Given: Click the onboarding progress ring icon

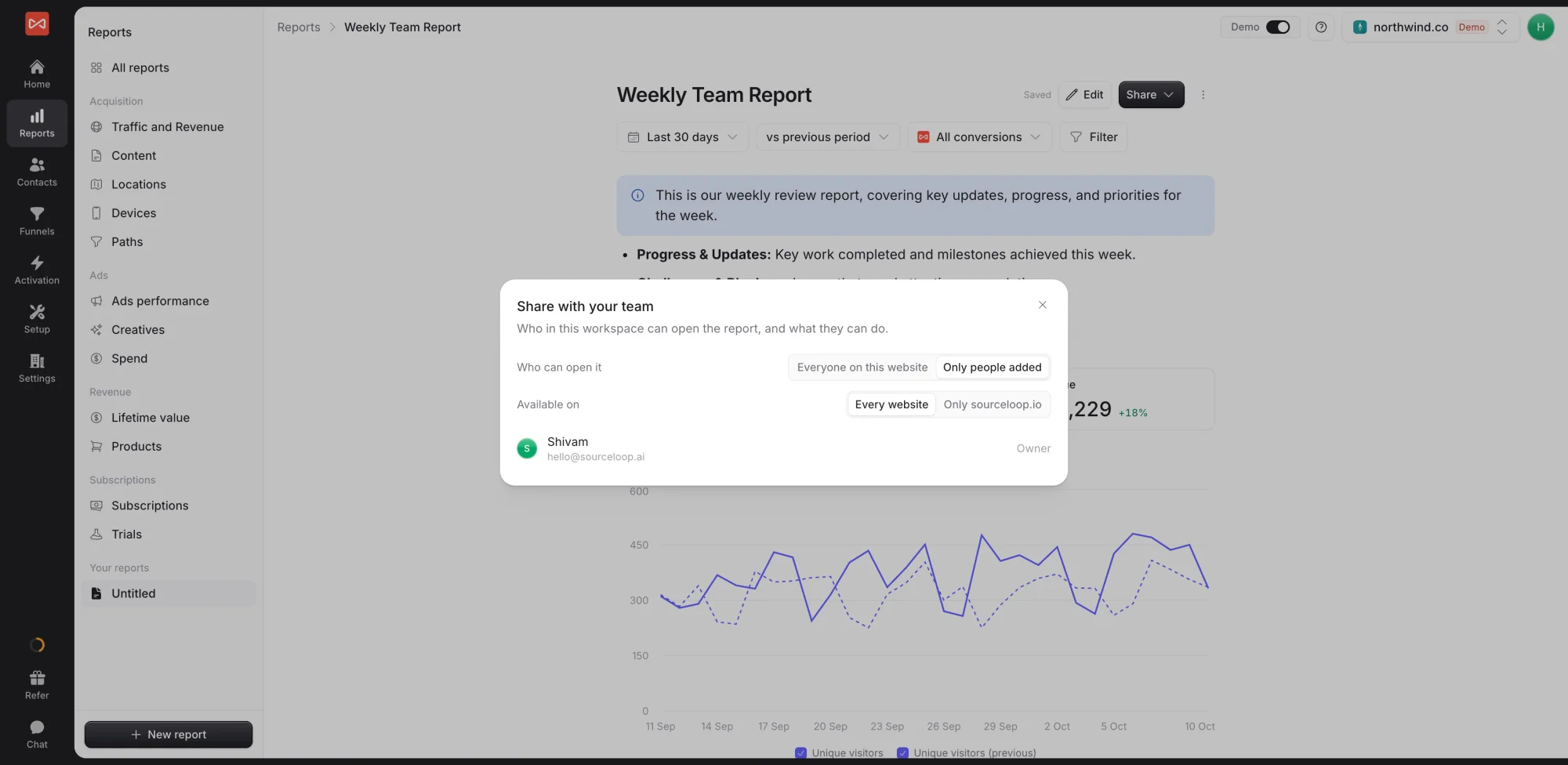Looking at the screenshot, I should coord(37,645).
